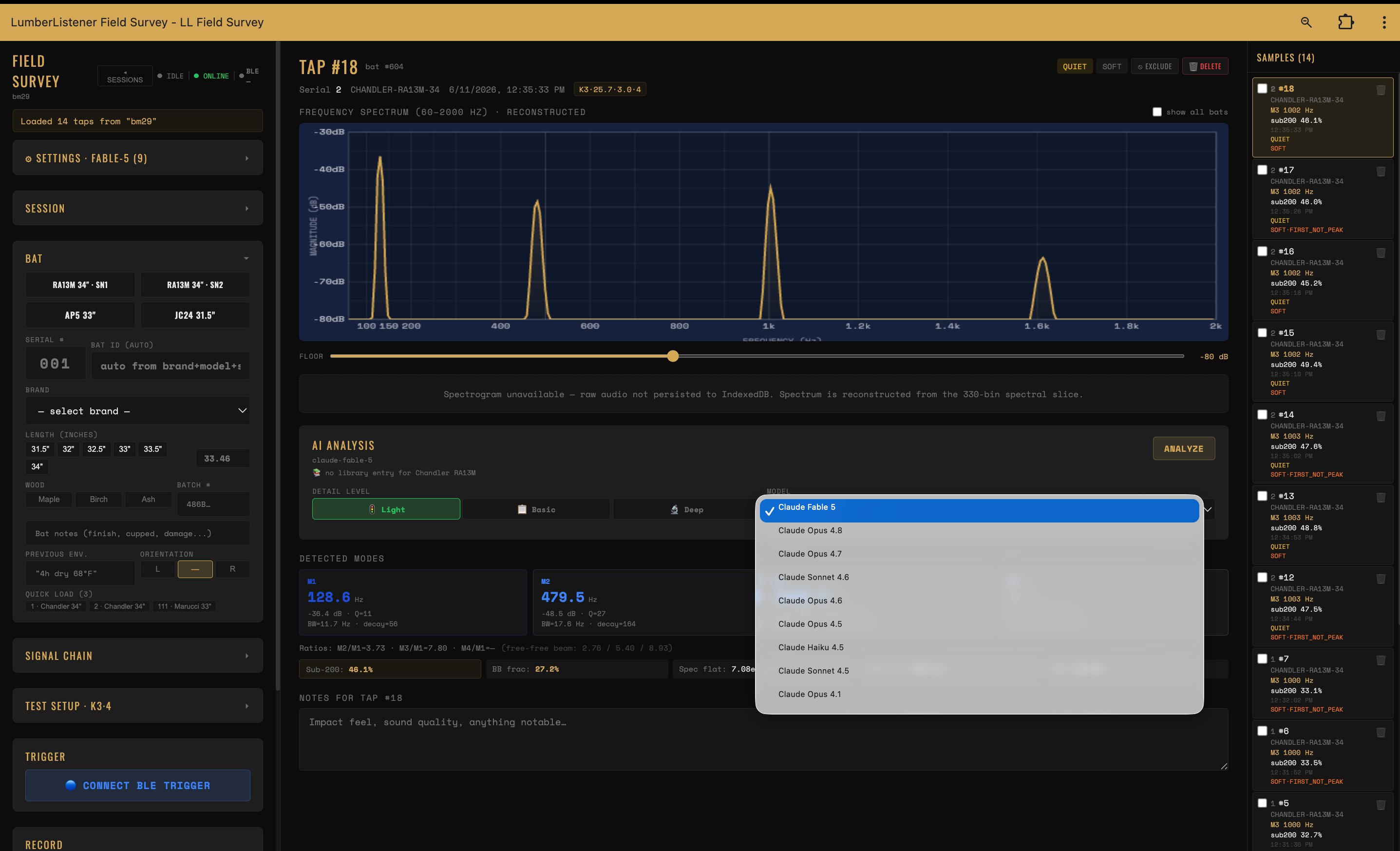Delete sample #7 using its trash icon

(1381, 660)
